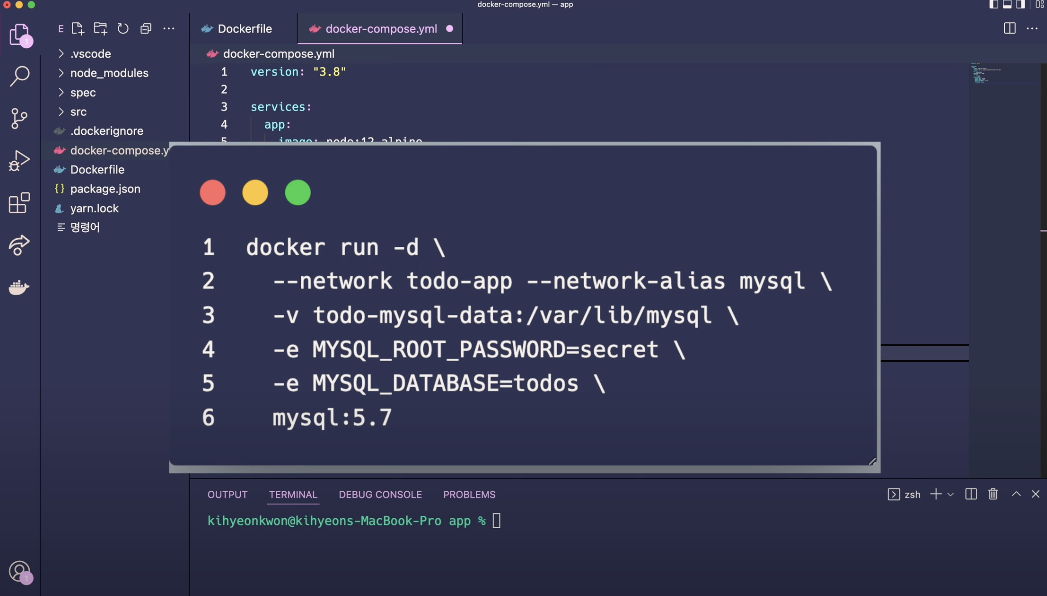The image size is (1047, 596).
Task: Click MYSQL_DATABASE=todos line in overlay snippet
Action: [x=439, y=384]
